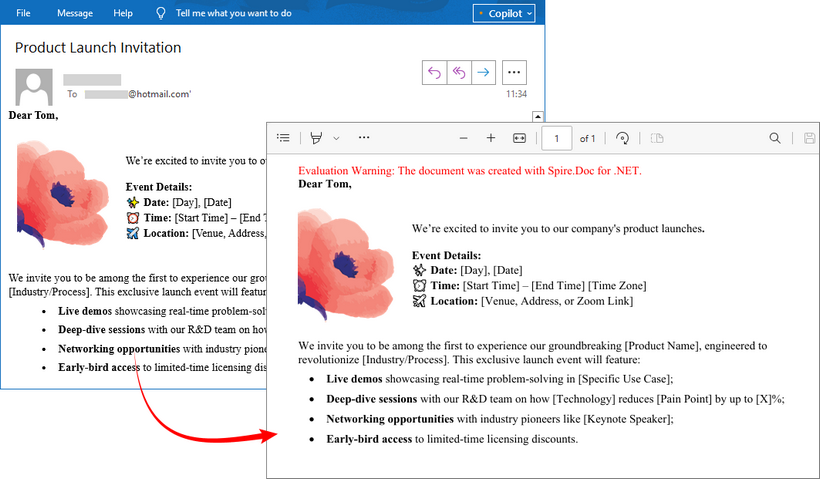The height and width of the screenshot is (479, 820).
Task: Click the flower image in the email
Action: [x=62, y=193]
